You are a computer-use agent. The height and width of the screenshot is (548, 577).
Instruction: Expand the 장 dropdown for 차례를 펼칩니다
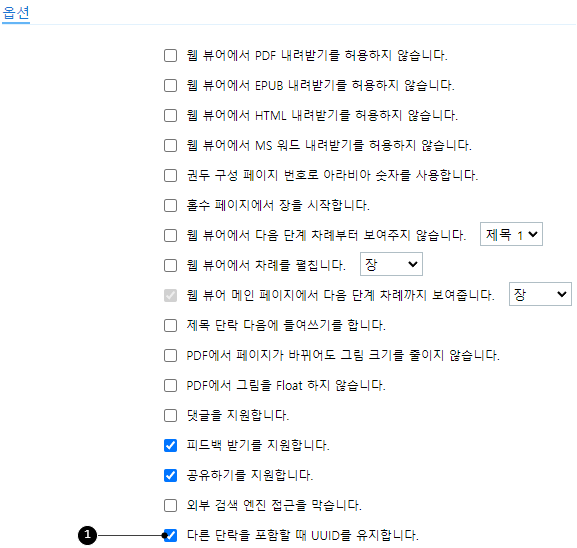point(391,264)
